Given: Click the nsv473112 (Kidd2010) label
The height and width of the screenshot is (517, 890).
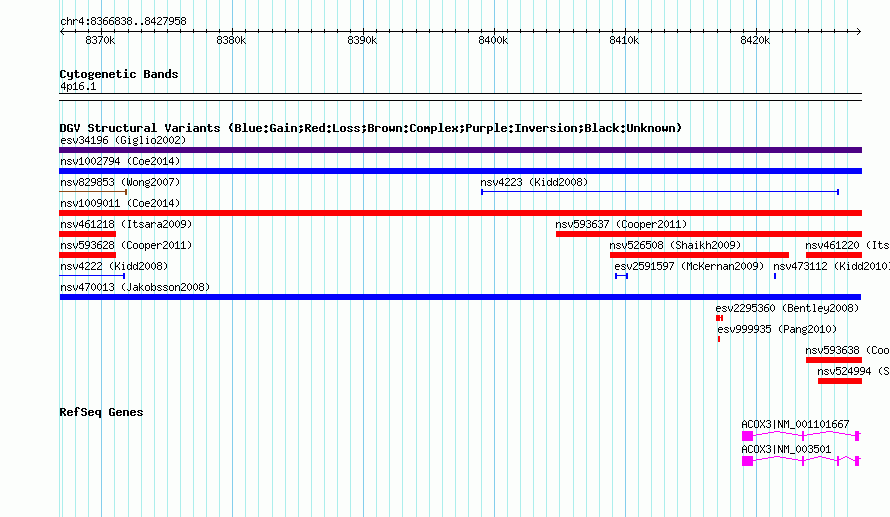Looking at the screenshot, I should coord(831,266).
